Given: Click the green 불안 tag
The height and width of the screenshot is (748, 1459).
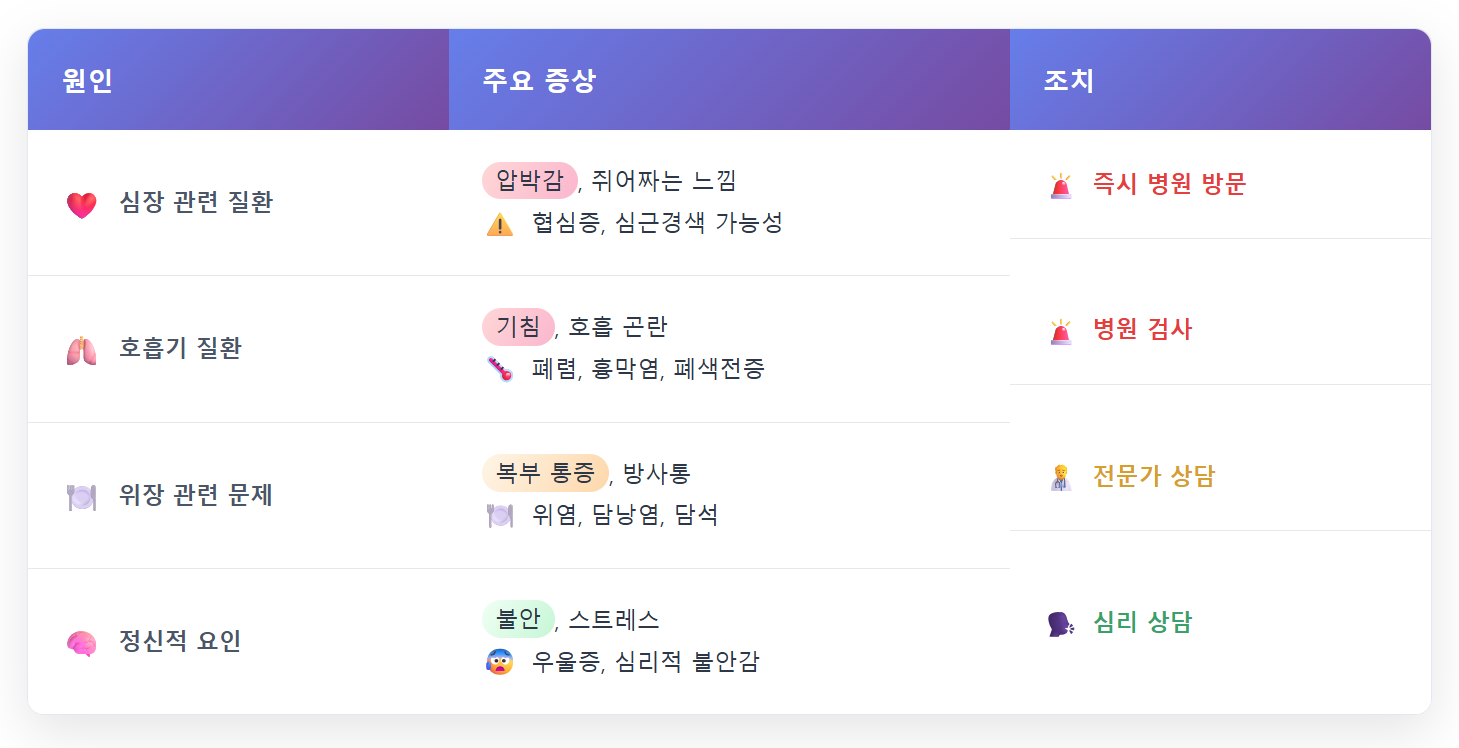Looking at the screenshot, I should (x=518, y=619).
